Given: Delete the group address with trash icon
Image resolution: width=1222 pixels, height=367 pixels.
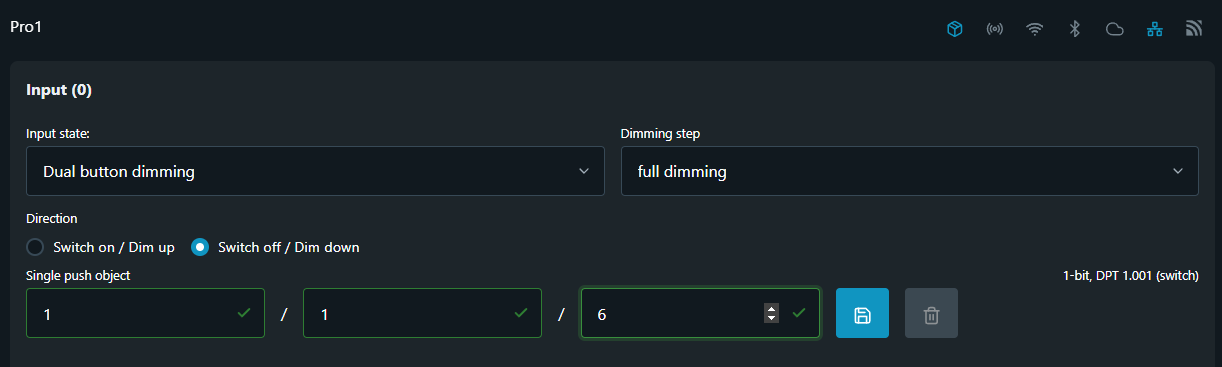Looking at the screenshot, I should (931, 313).
